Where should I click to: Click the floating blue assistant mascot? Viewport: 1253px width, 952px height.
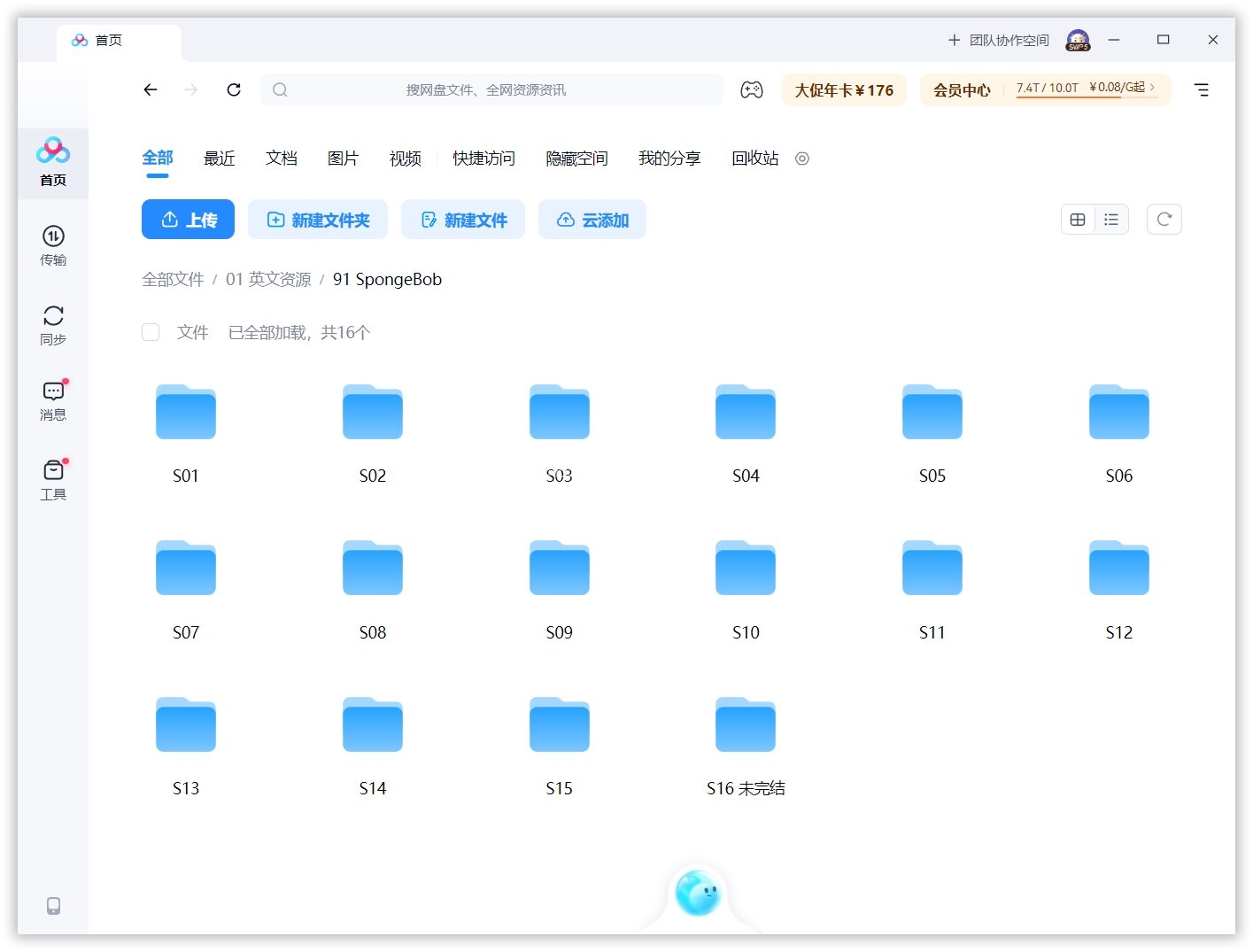(698, 893)
